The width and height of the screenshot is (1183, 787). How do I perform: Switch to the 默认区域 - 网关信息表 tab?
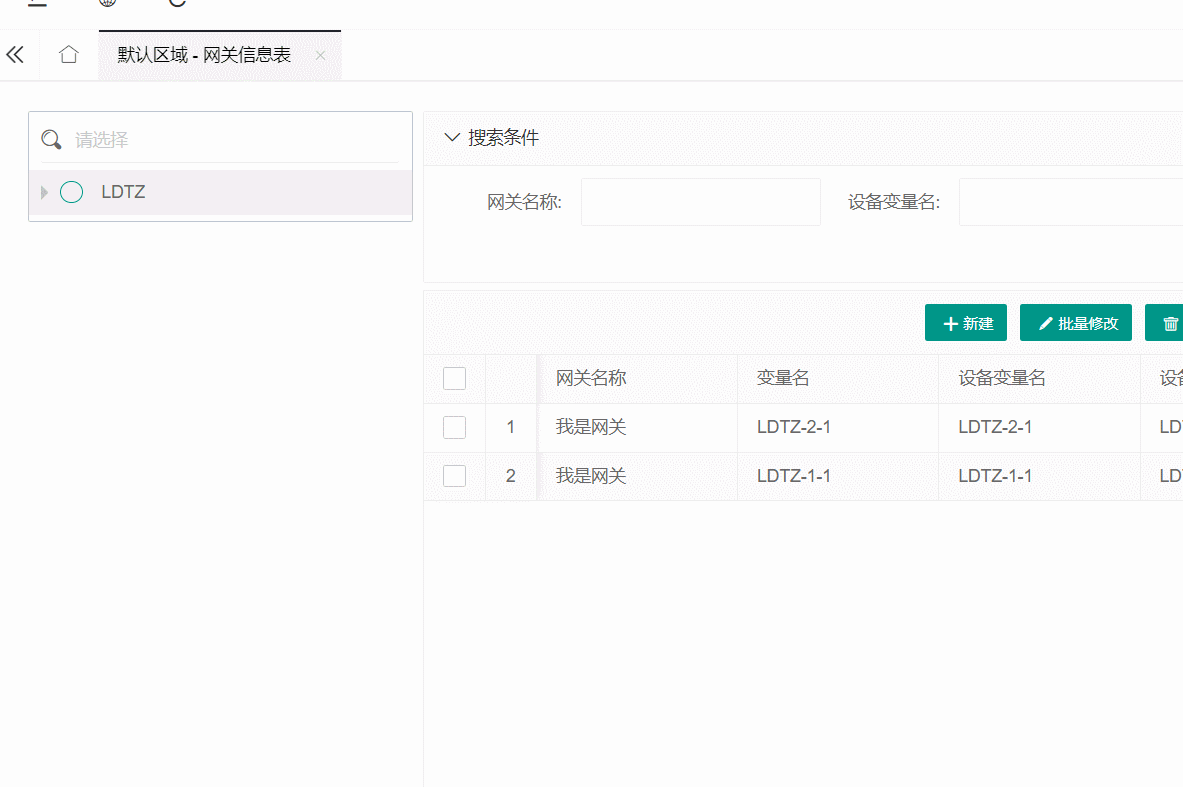(x=203, y=55)
